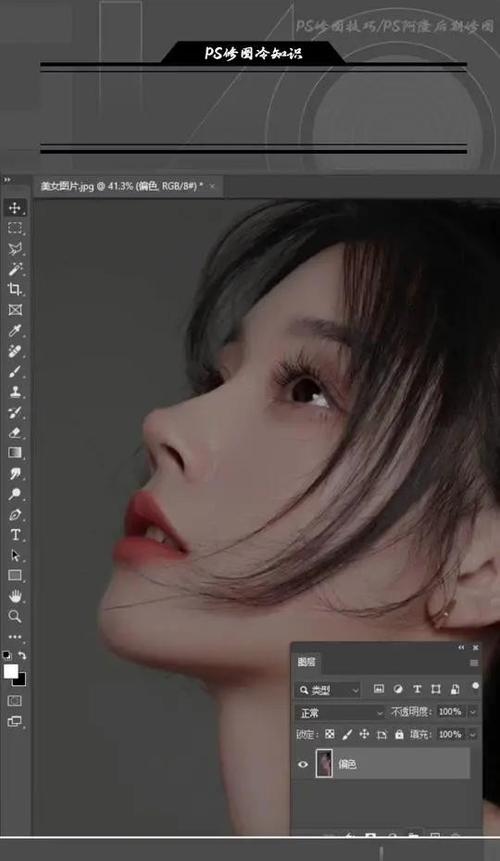Lock transparent pixels
The width and height of the screenshot is (500, 861).
click(330, 734)
